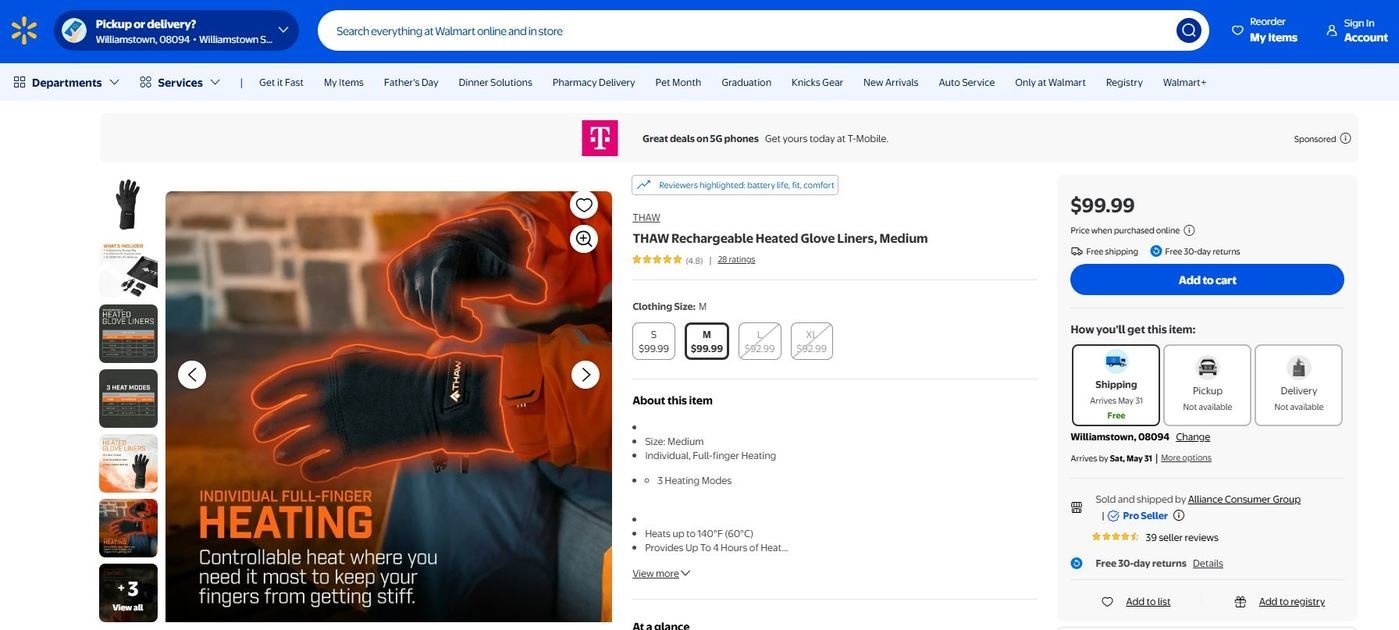Click +3 View all thumbnail
The height and width of the screenshot is (630, 1399).
tap(128, 593)
